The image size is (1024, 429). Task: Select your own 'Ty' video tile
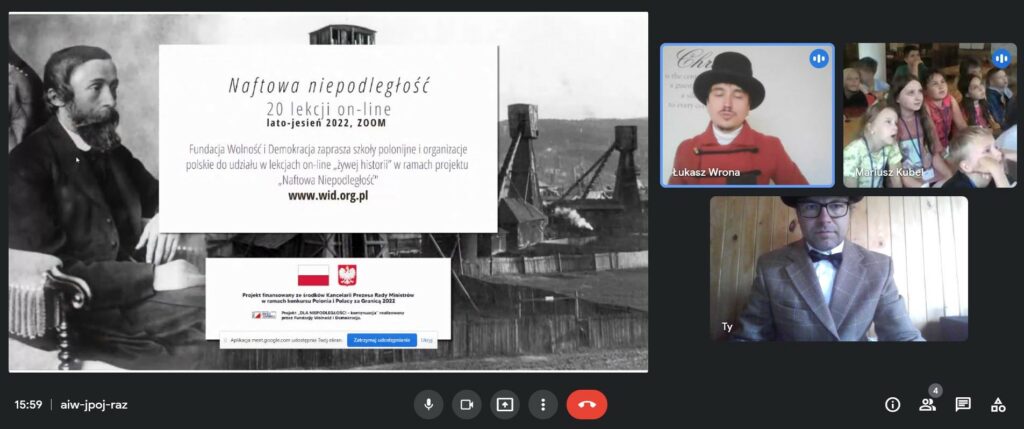838,268
